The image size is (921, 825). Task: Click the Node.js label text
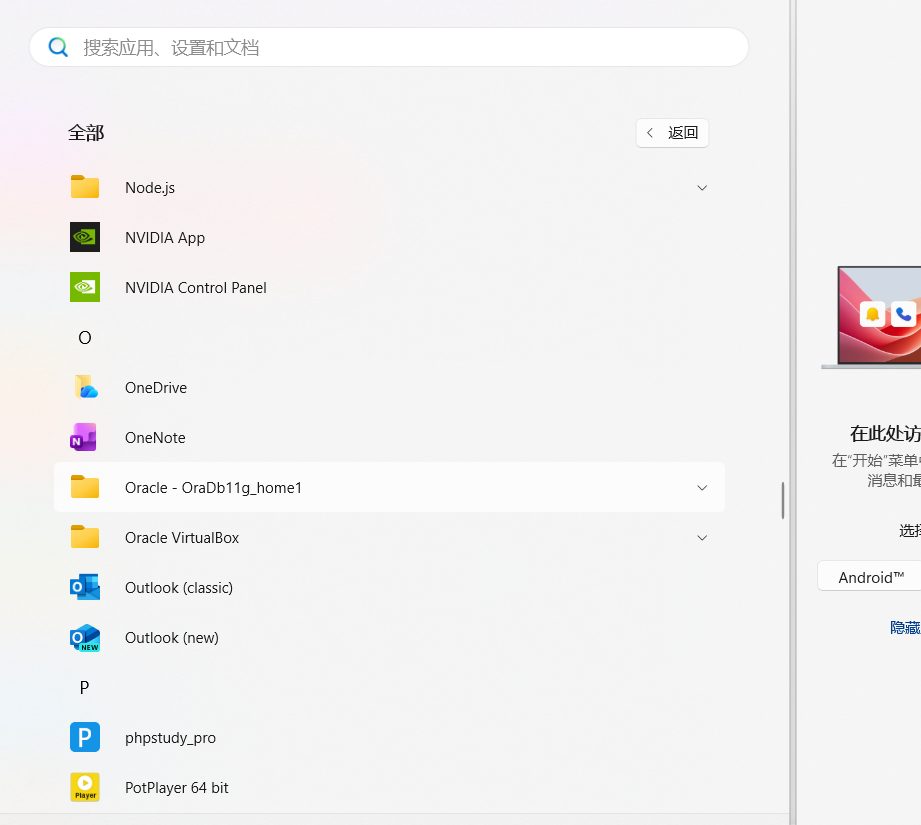[150, 188]
